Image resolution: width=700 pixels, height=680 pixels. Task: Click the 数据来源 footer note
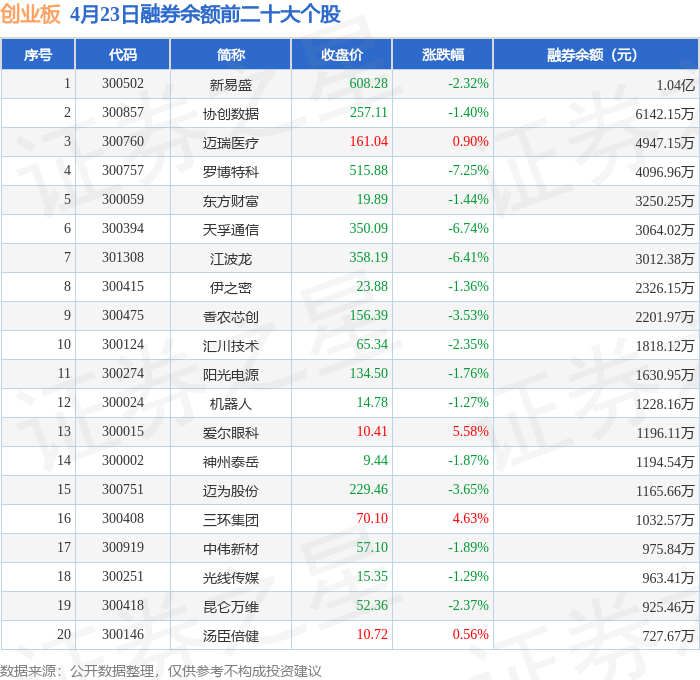(161, 671)
